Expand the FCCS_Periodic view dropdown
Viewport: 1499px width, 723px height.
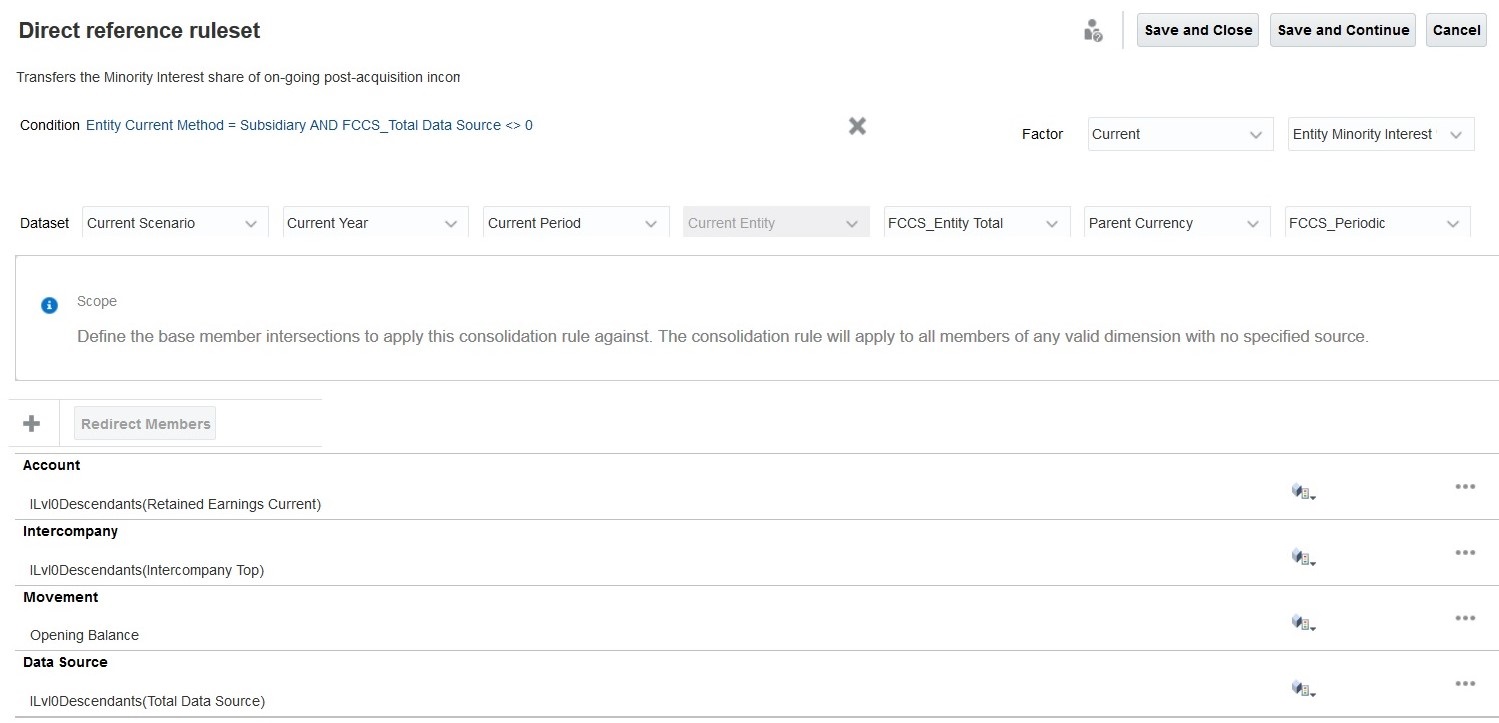coord(1452,224)
